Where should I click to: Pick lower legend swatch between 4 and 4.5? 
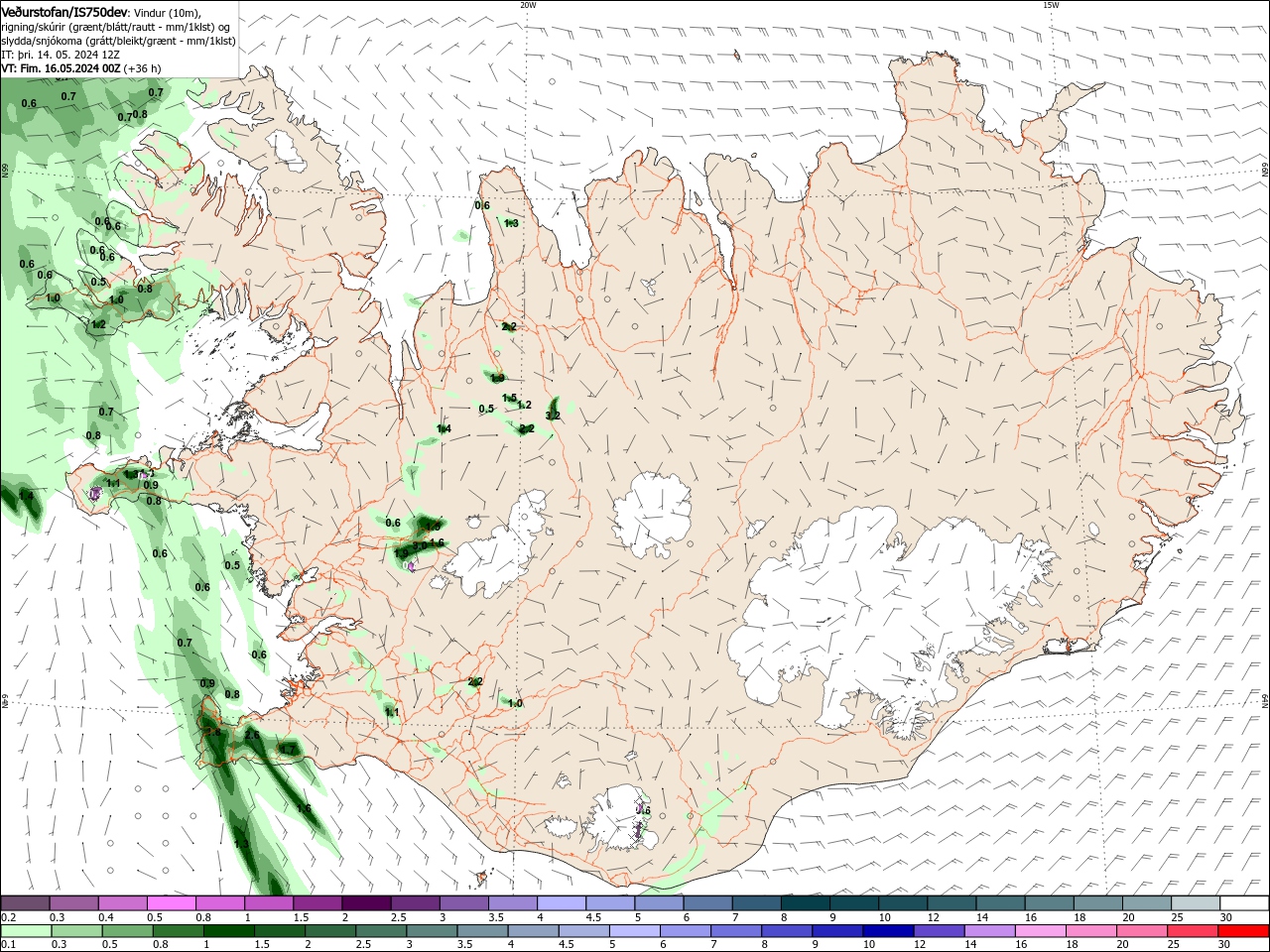click(x=533, y=931)
